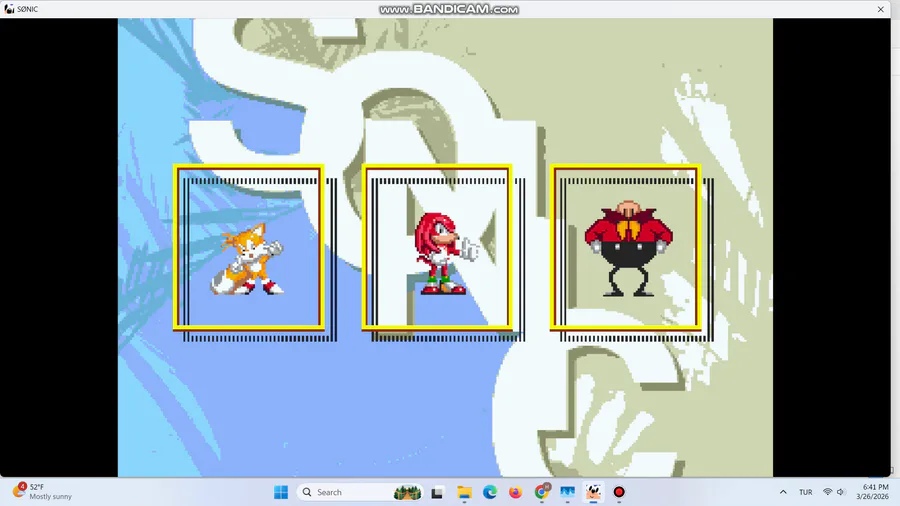This screenshot has width=900, height=506.
Task: Open the clock showing 6:41 PM
Action: tap(872, 492)
